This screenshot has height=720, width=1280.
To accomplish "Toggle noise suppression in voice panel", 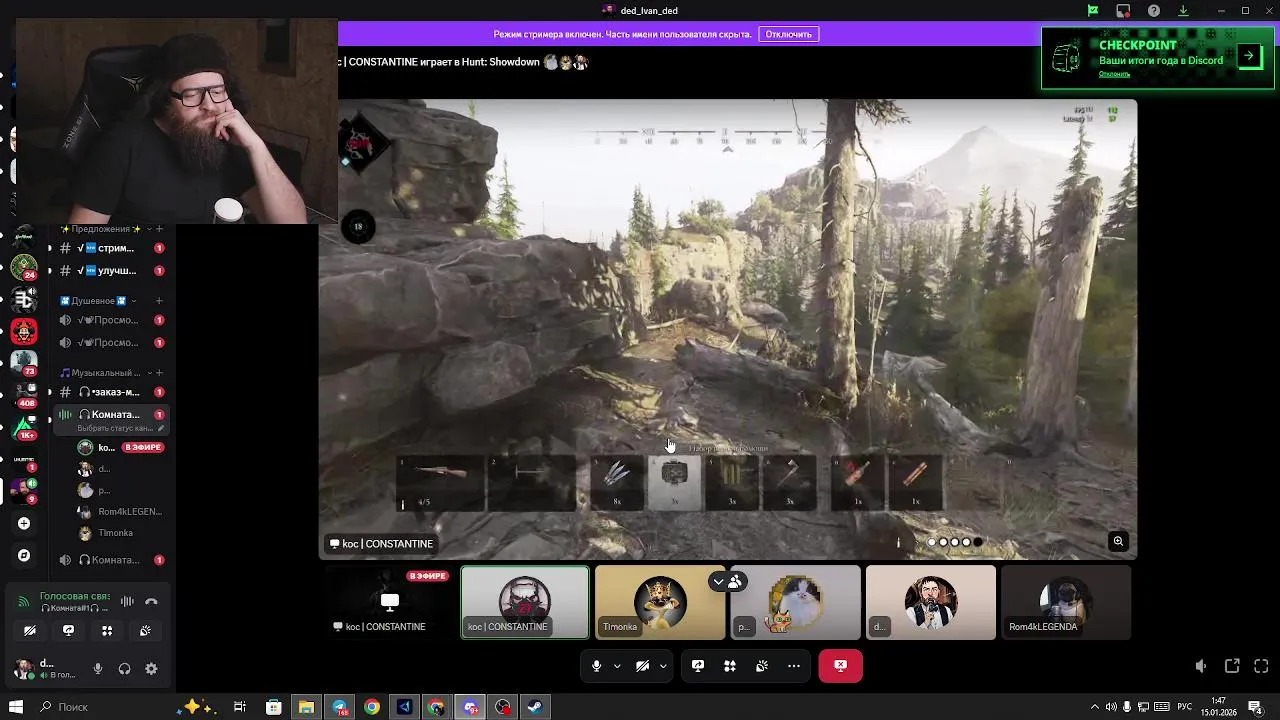I will [127, 601].
